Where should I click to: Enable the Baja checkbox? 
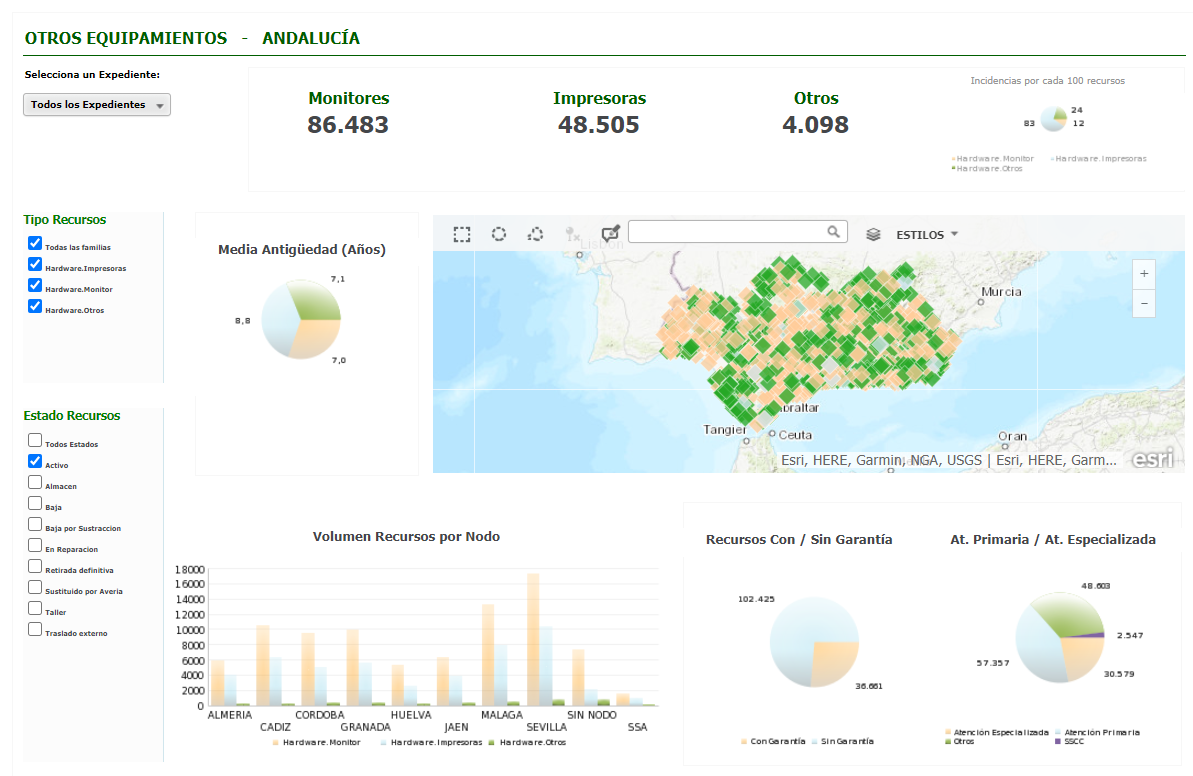coord(35,503)
